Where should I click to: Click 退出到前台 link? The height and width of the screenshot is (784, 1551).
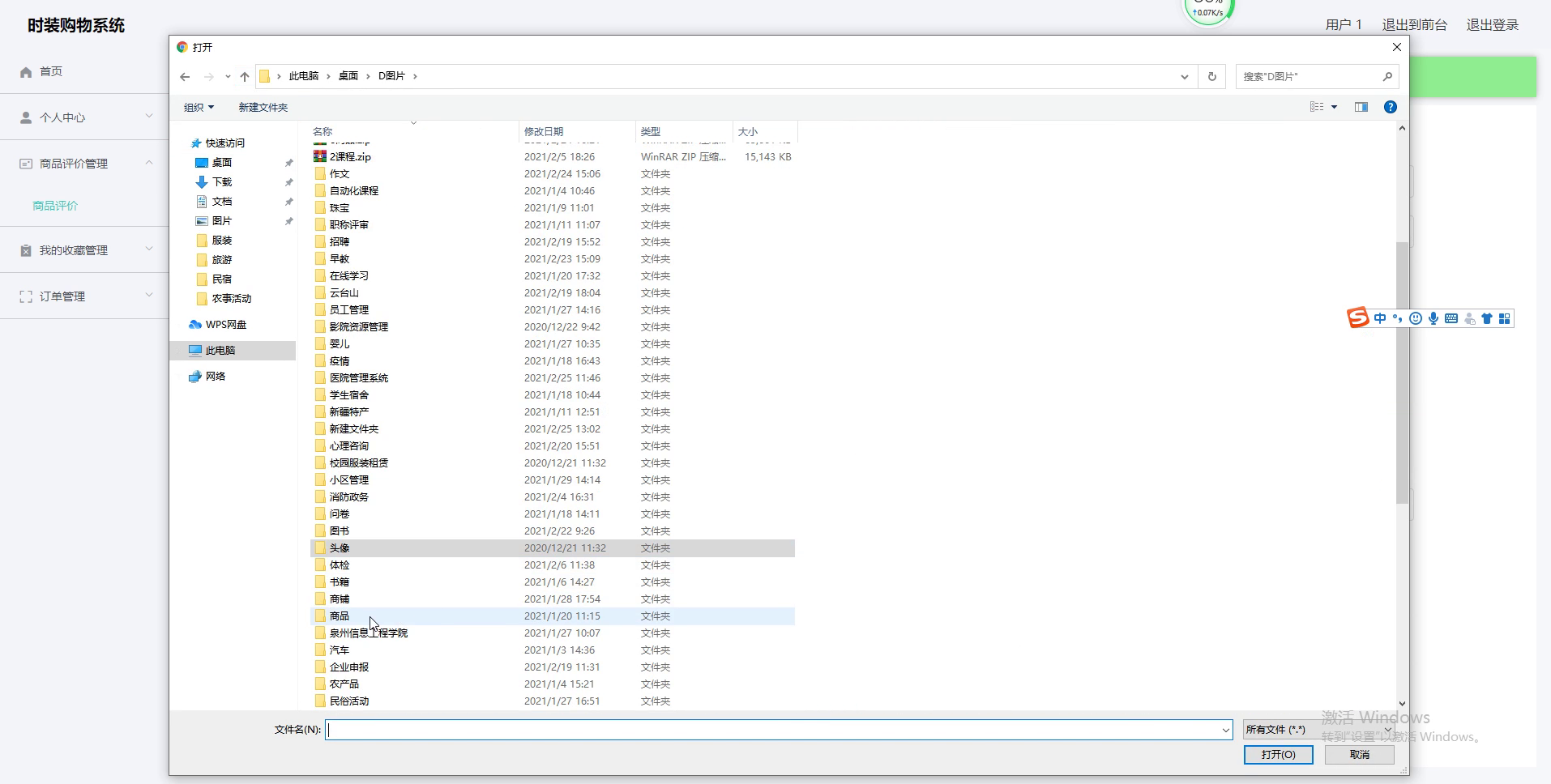[x=1414, y=25]
